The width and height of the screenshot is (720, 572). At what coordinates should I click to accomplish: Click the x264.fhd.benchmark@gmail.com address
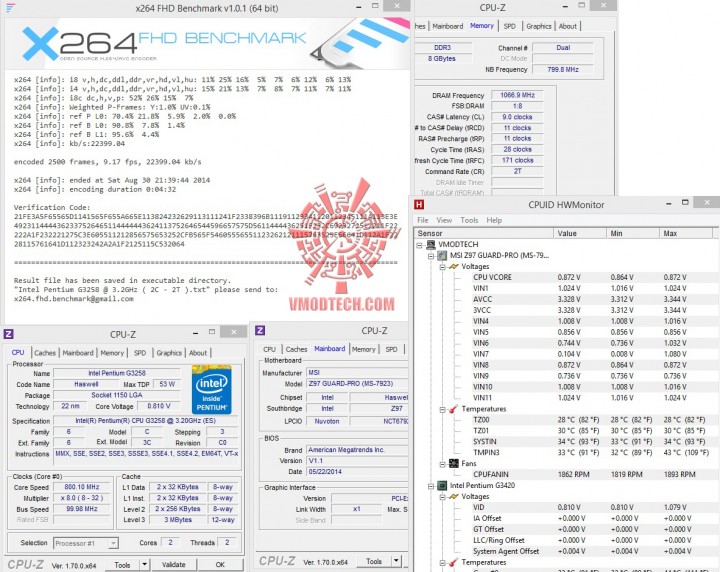73,298
